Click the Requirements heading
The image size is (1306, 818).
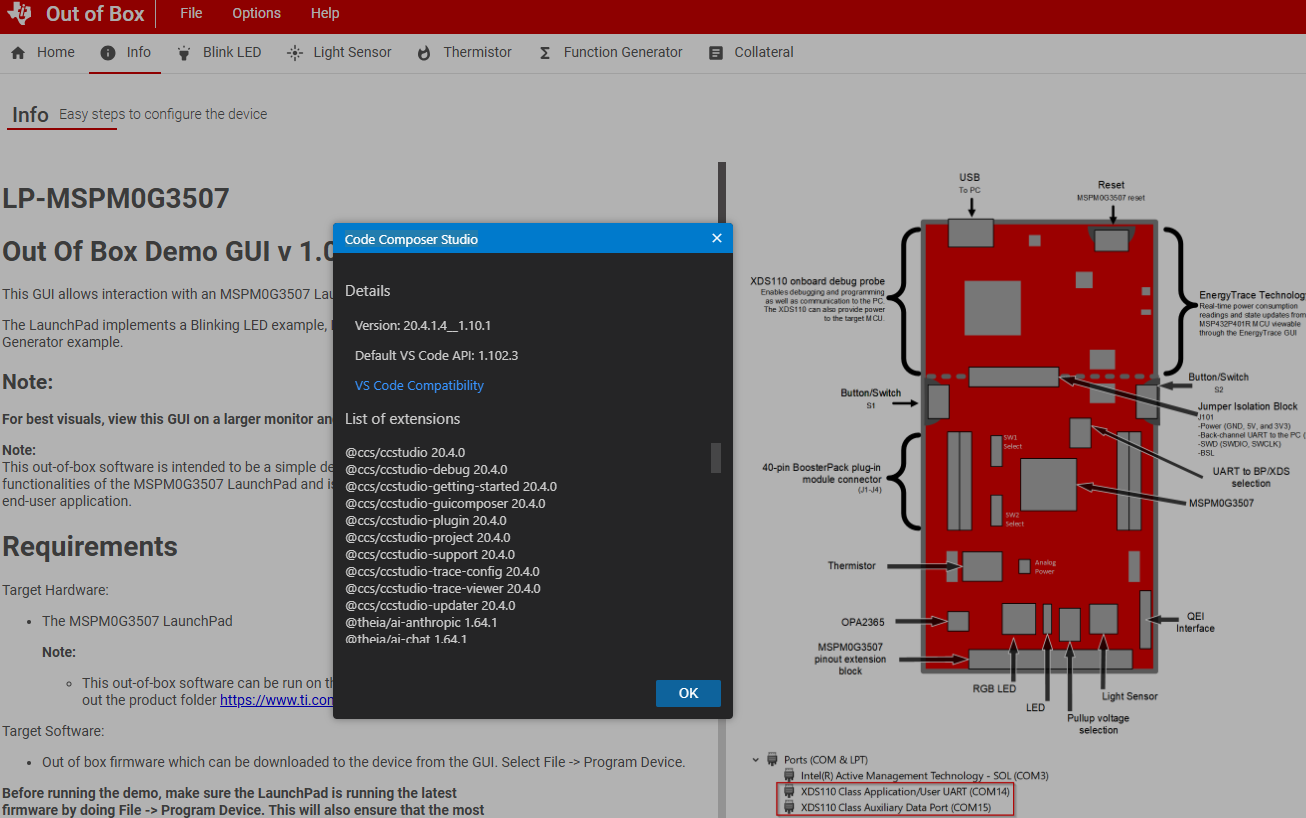(x=90, y=547)
